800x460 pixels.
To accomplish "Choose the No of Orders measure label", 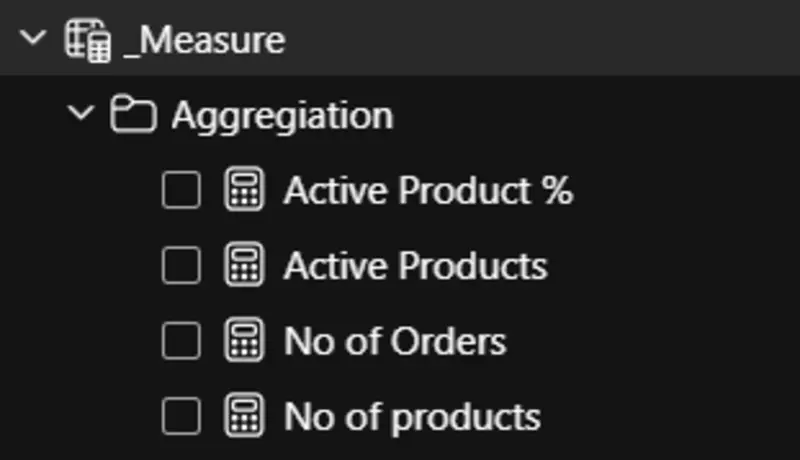I will click(x=395, y=341).
